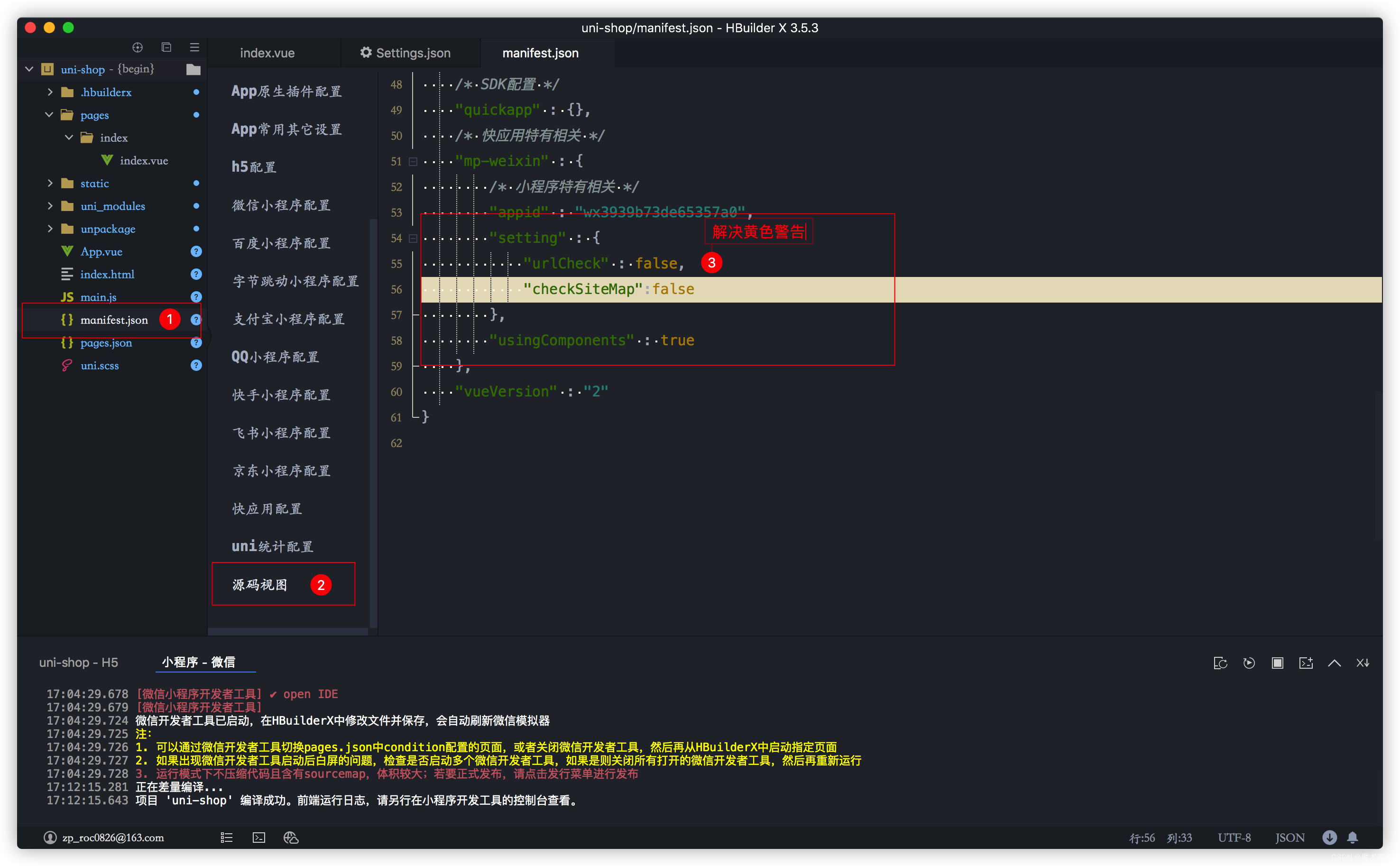Open notifications bell in status bar

[x=1353, y=838]
